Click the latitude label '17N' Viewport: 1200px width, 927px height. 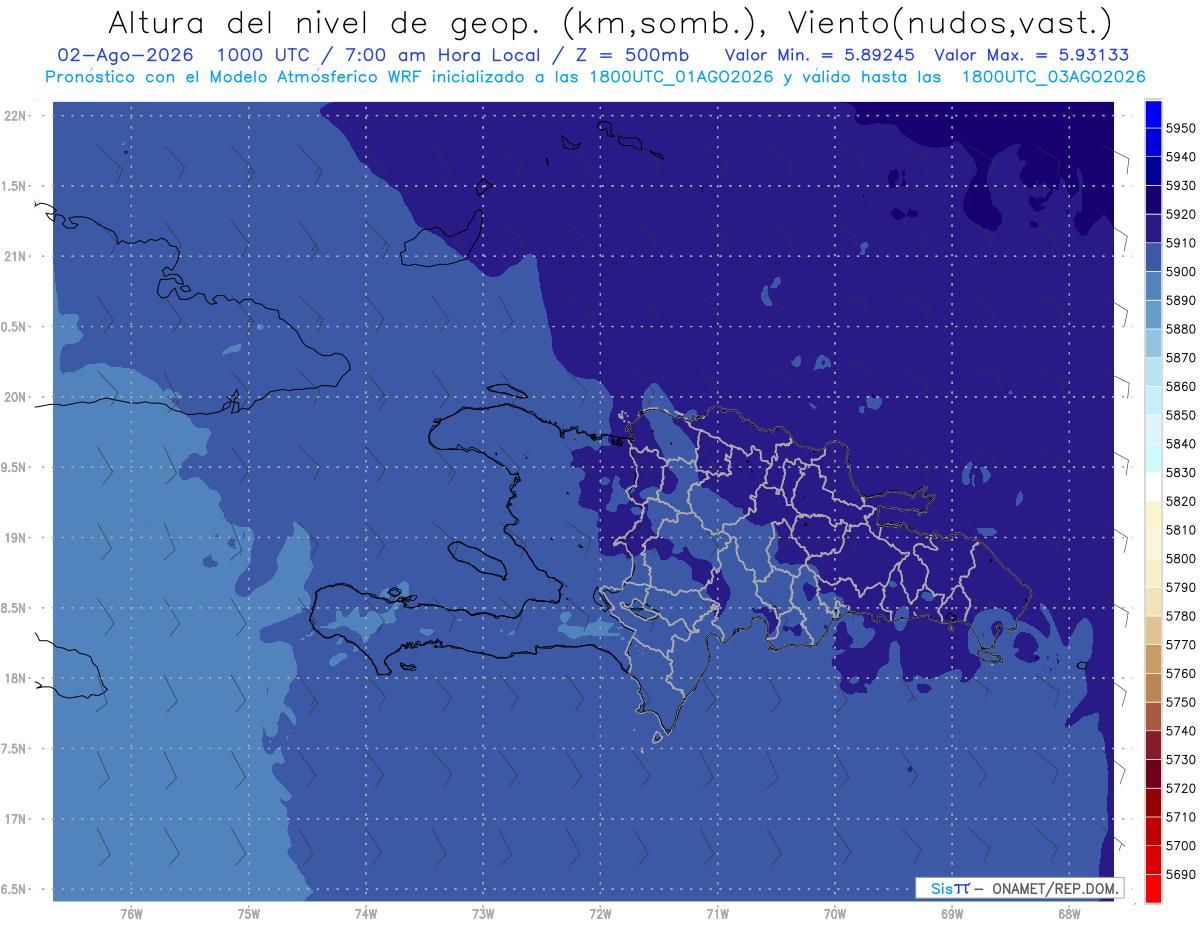click(x=15, y=819)
